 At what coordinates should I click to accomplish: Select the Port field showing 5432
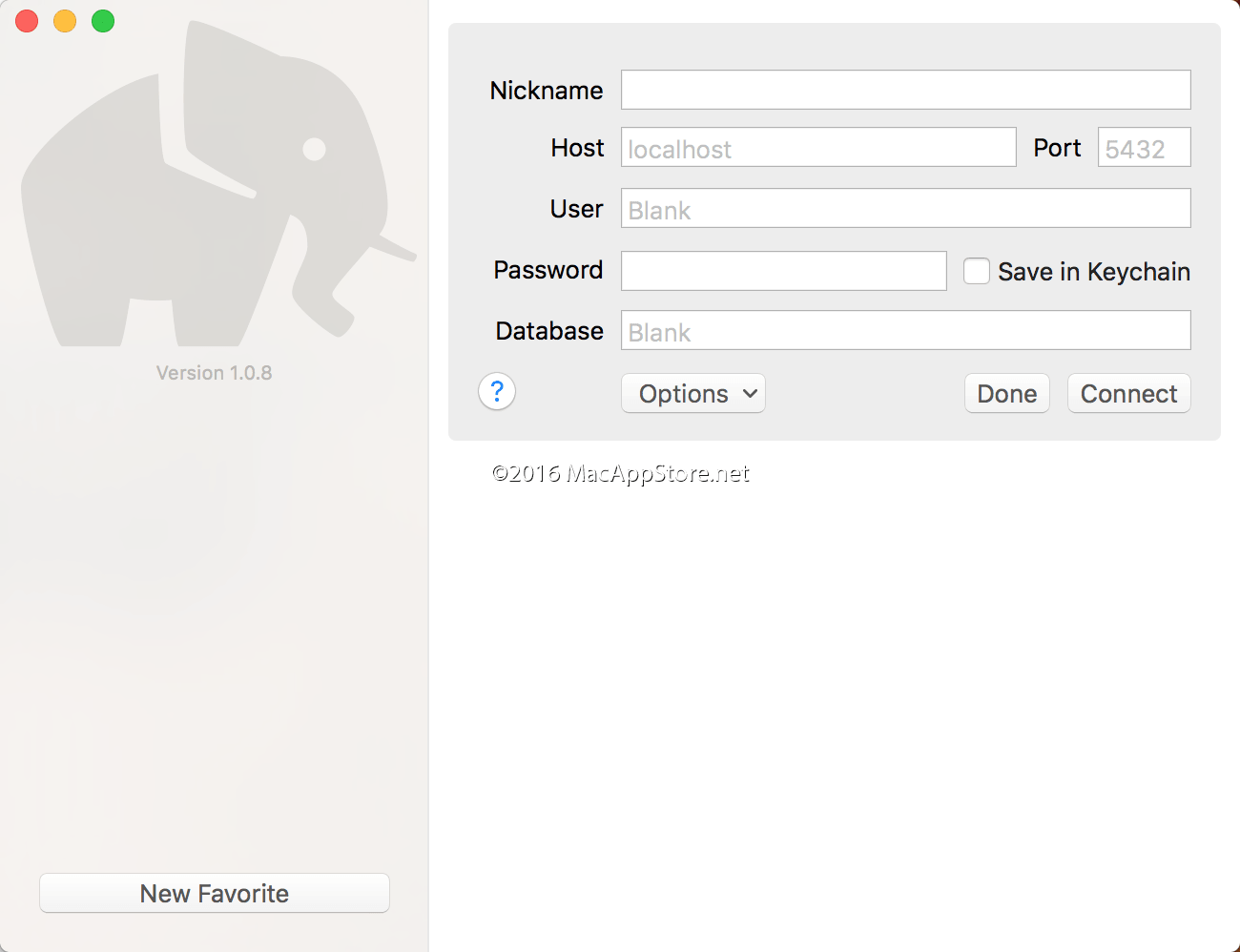pos(1144,148)
